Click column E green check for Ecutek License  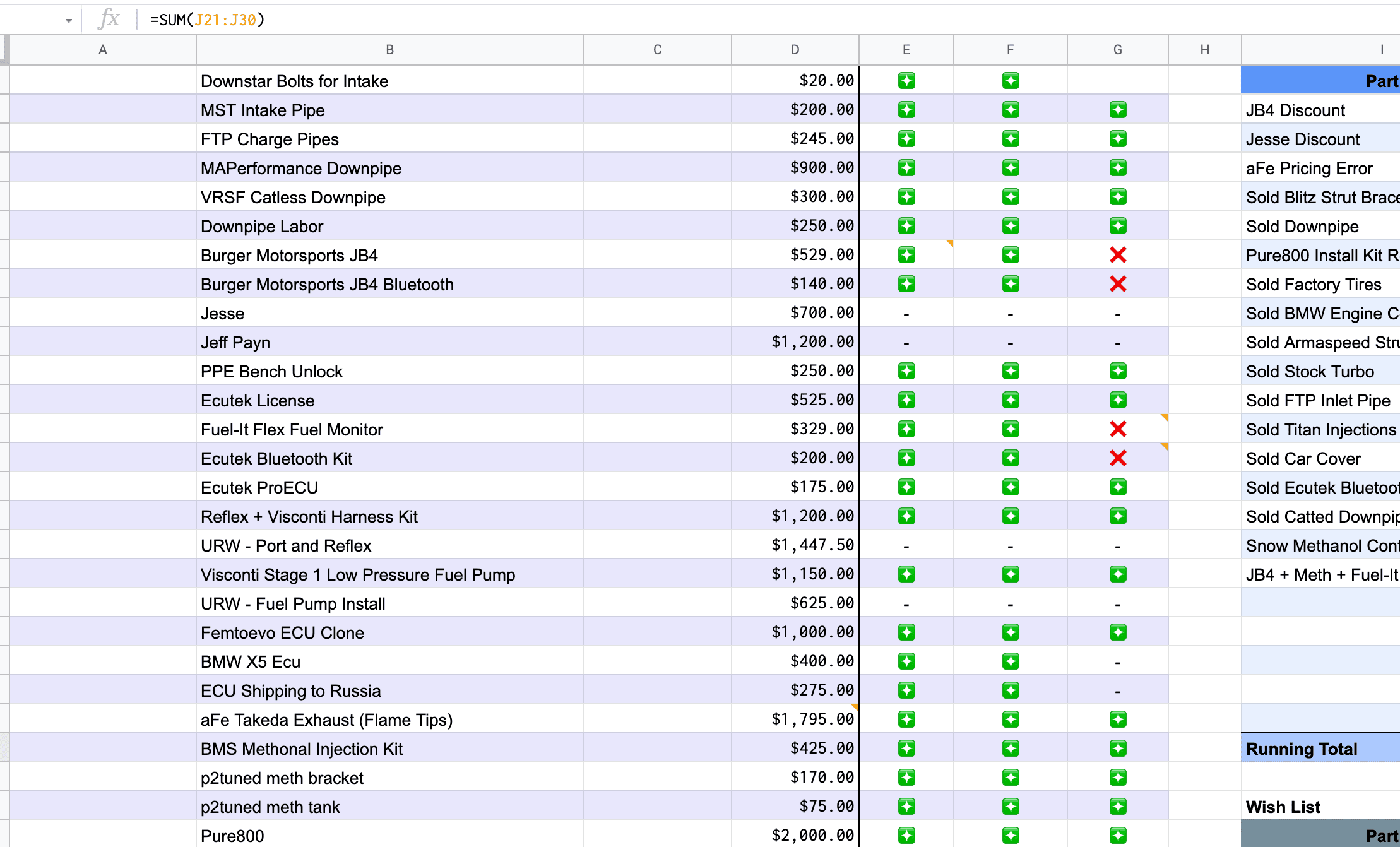[x=906, y=400]
